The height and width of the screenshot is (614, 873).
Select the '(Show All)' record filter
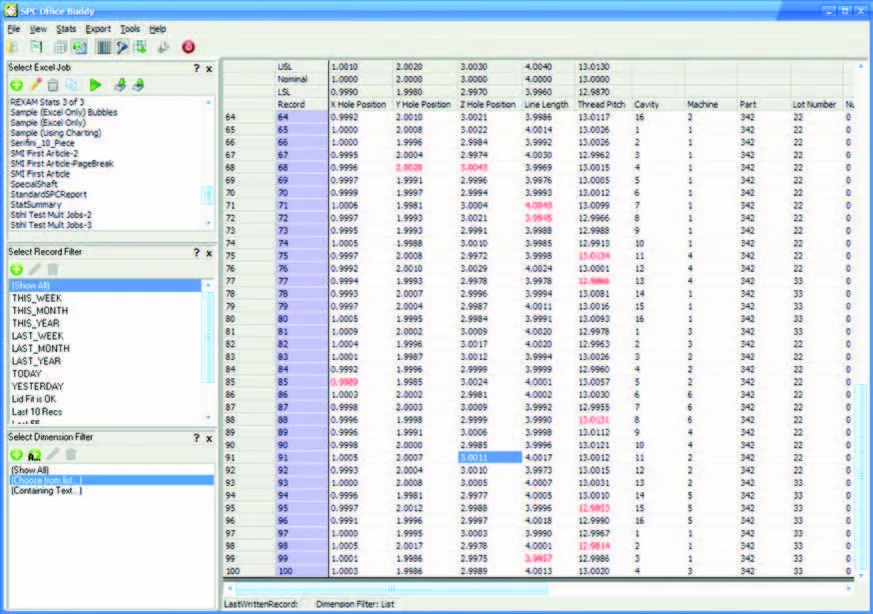click(x=105, y=286)
